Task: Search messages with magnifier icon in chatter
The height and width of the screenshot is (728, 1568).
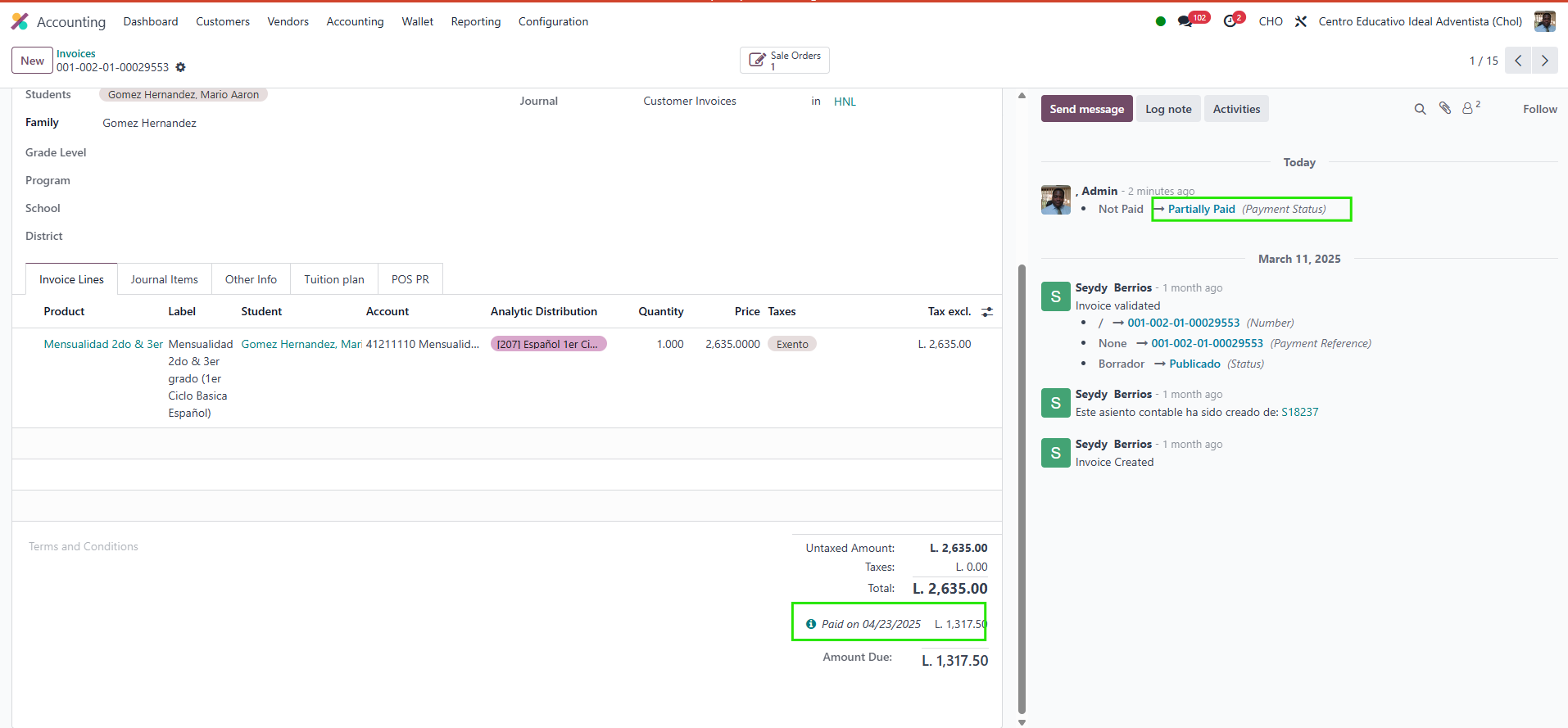Action: click(x=1420, y=109)
